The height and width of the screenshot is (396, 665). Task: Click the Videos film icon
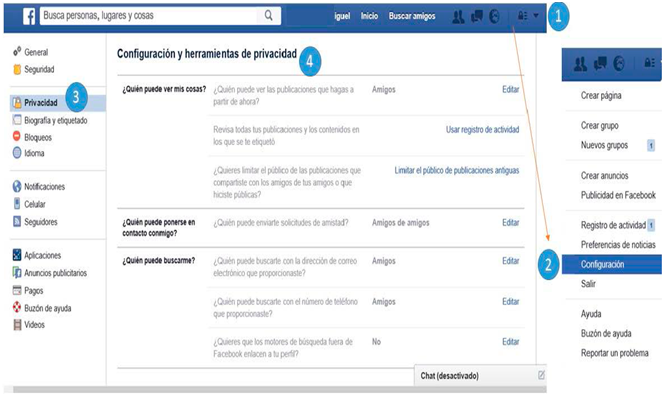(x=17, y=325)
